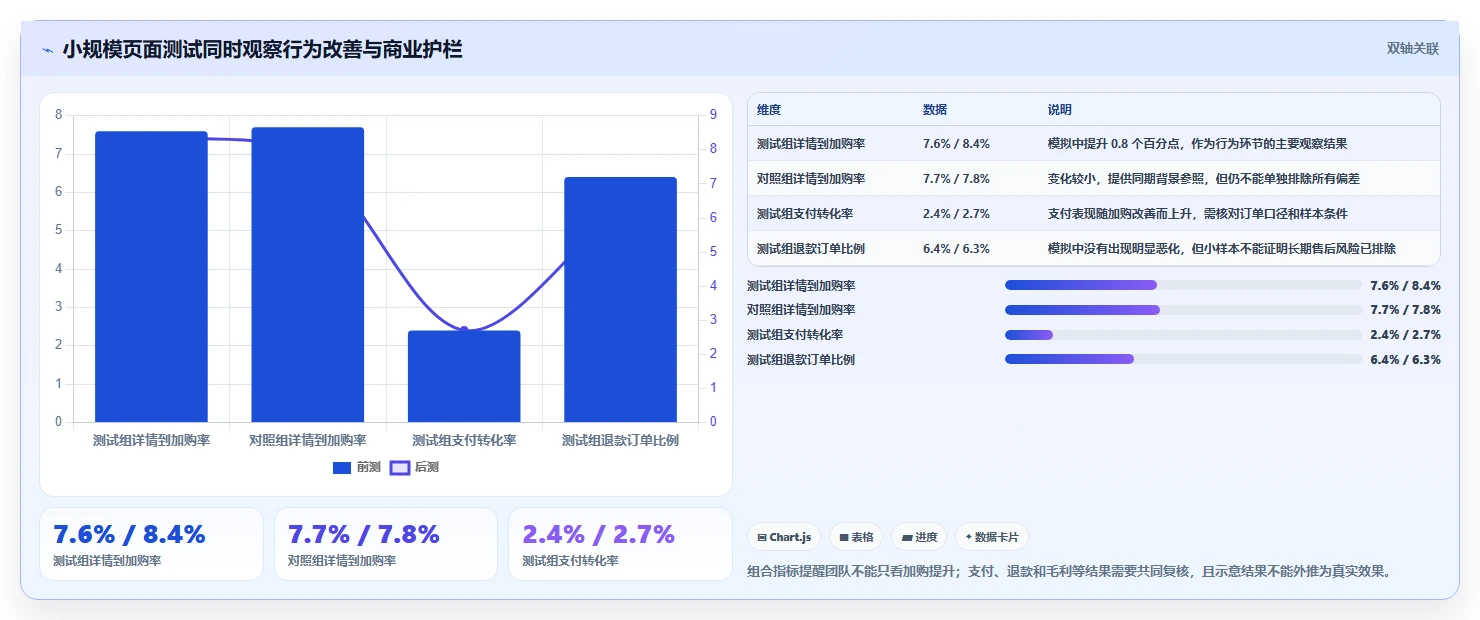Image resolution: width=1480 pixels, height=620 pixels.
Task: Select the chart bar for 测试组支付转化率
Action: (464, 376)
